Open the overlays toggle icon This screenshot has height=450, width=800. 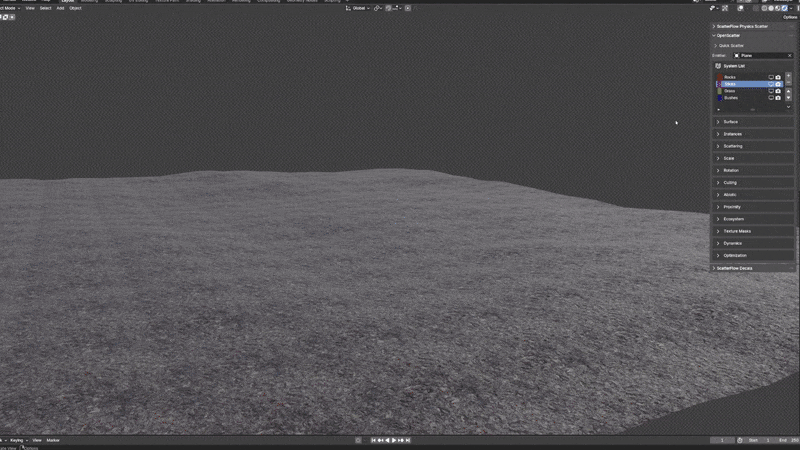(x=741, y=8)
